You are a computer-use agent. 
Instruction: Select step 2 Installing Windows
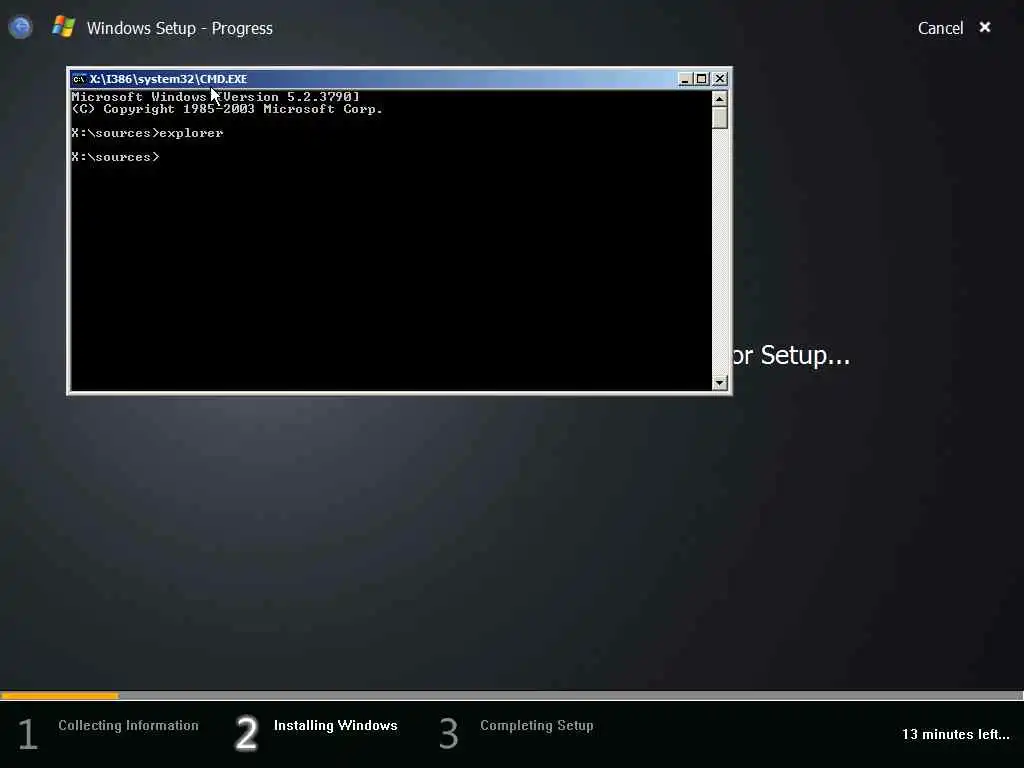tap(317, 732)
